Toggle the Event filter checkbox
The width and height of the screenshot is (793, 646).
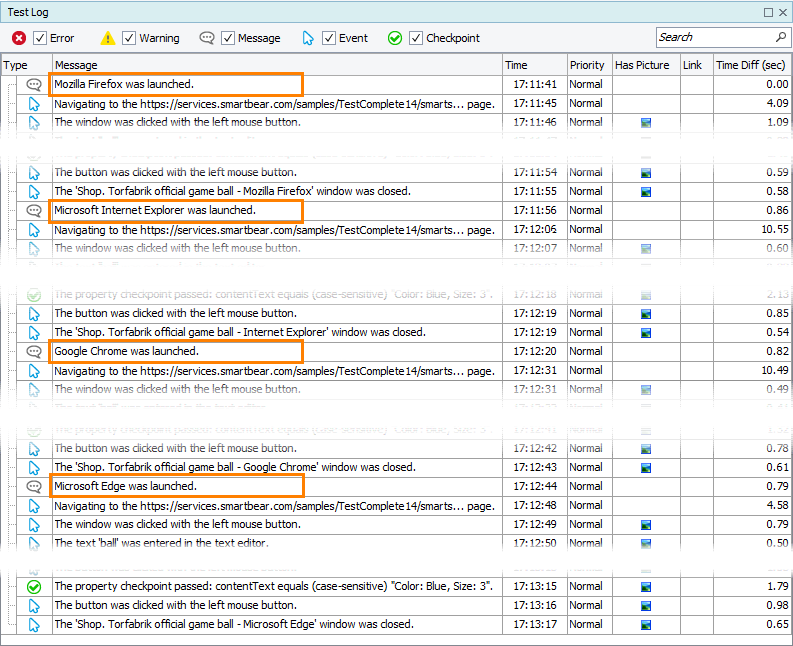pos(329,38)
